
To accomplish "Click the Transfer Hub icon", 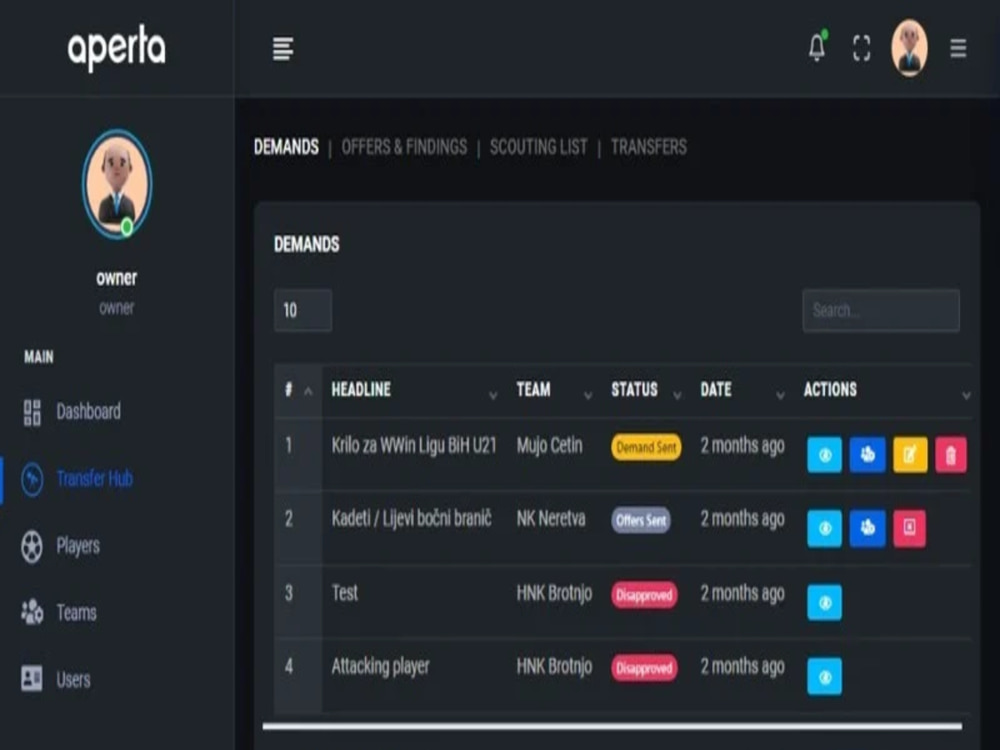I will 32,479.
